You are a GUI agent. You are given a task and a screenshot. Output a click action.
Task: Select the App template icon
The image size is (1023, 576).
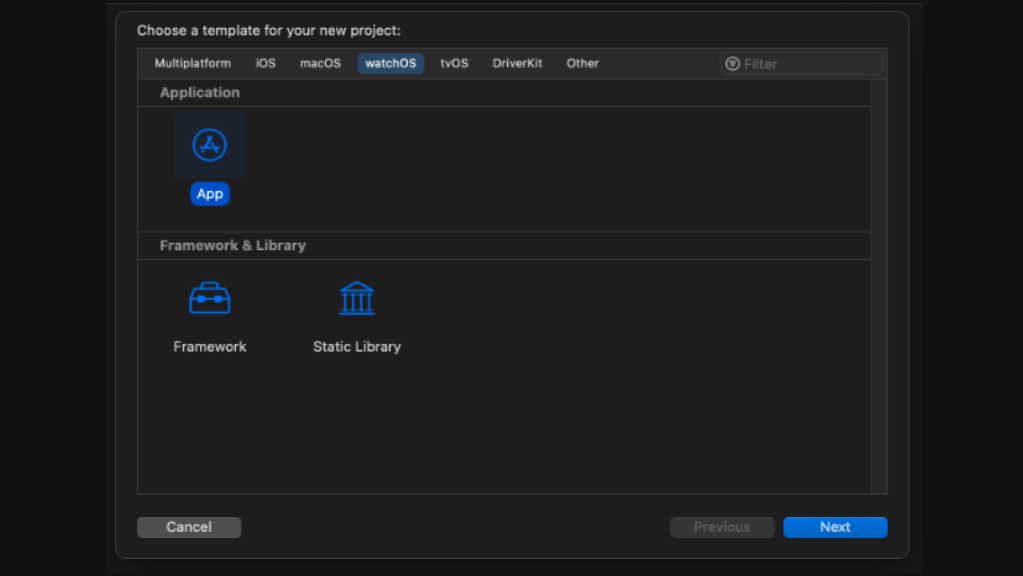pyautogui.click(x=210, y=146)
